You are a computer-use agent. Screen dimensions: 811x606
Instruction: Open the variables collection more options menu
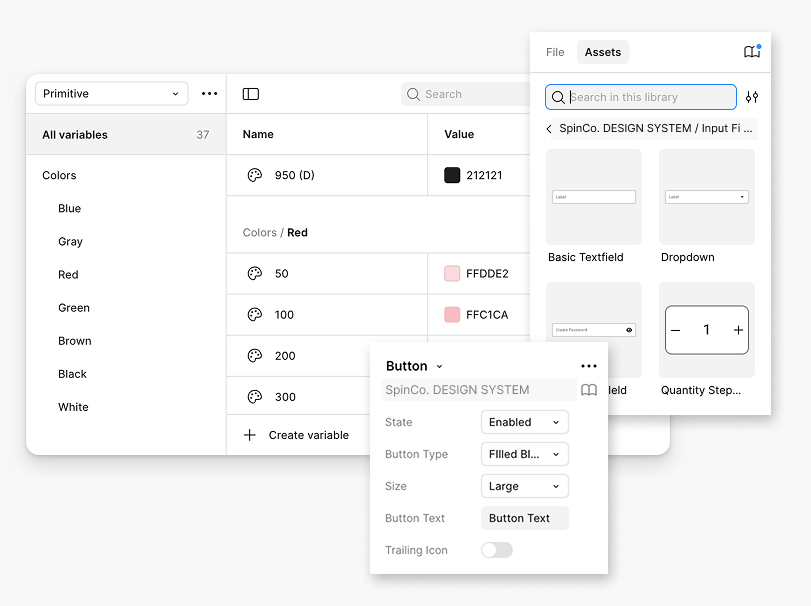209,94
